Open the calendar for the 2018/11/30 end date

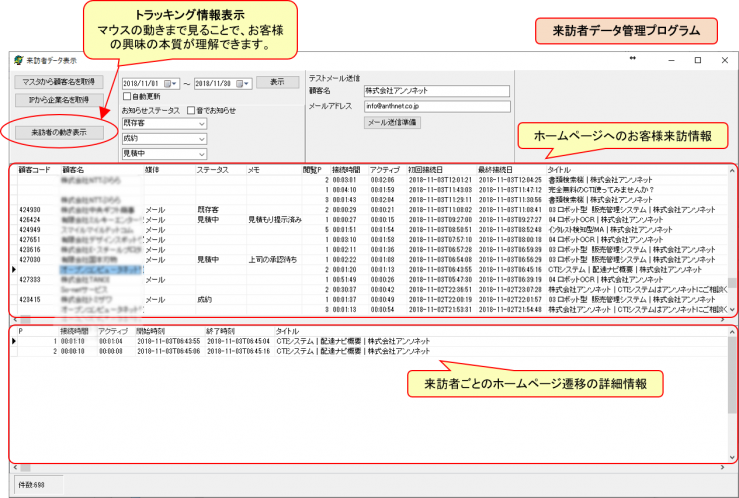click(243, 83)
